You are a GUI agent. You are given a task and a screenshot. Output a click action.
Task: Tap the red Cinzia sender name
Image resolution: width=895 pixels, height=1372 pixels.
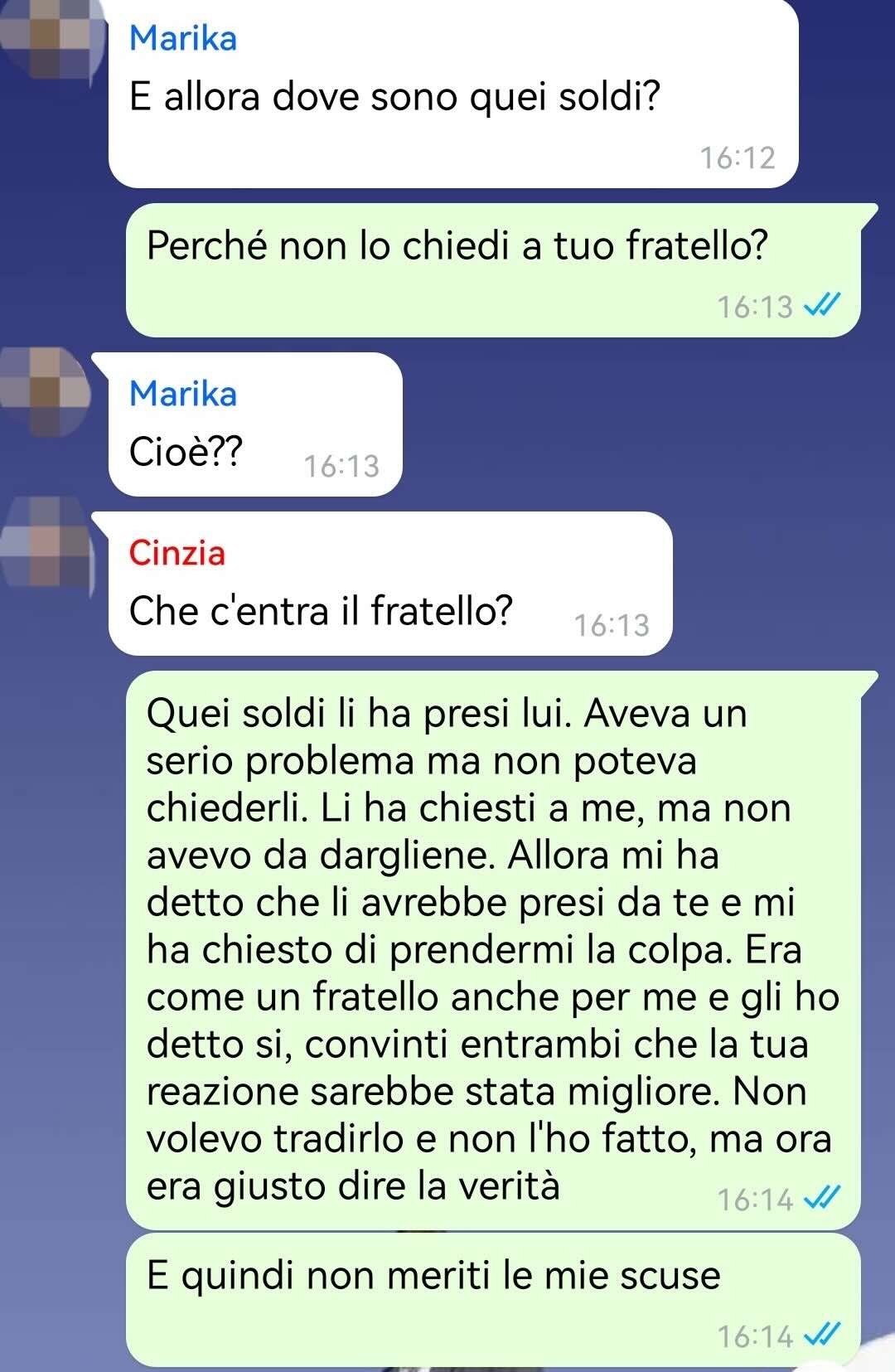tap(177, 553)
